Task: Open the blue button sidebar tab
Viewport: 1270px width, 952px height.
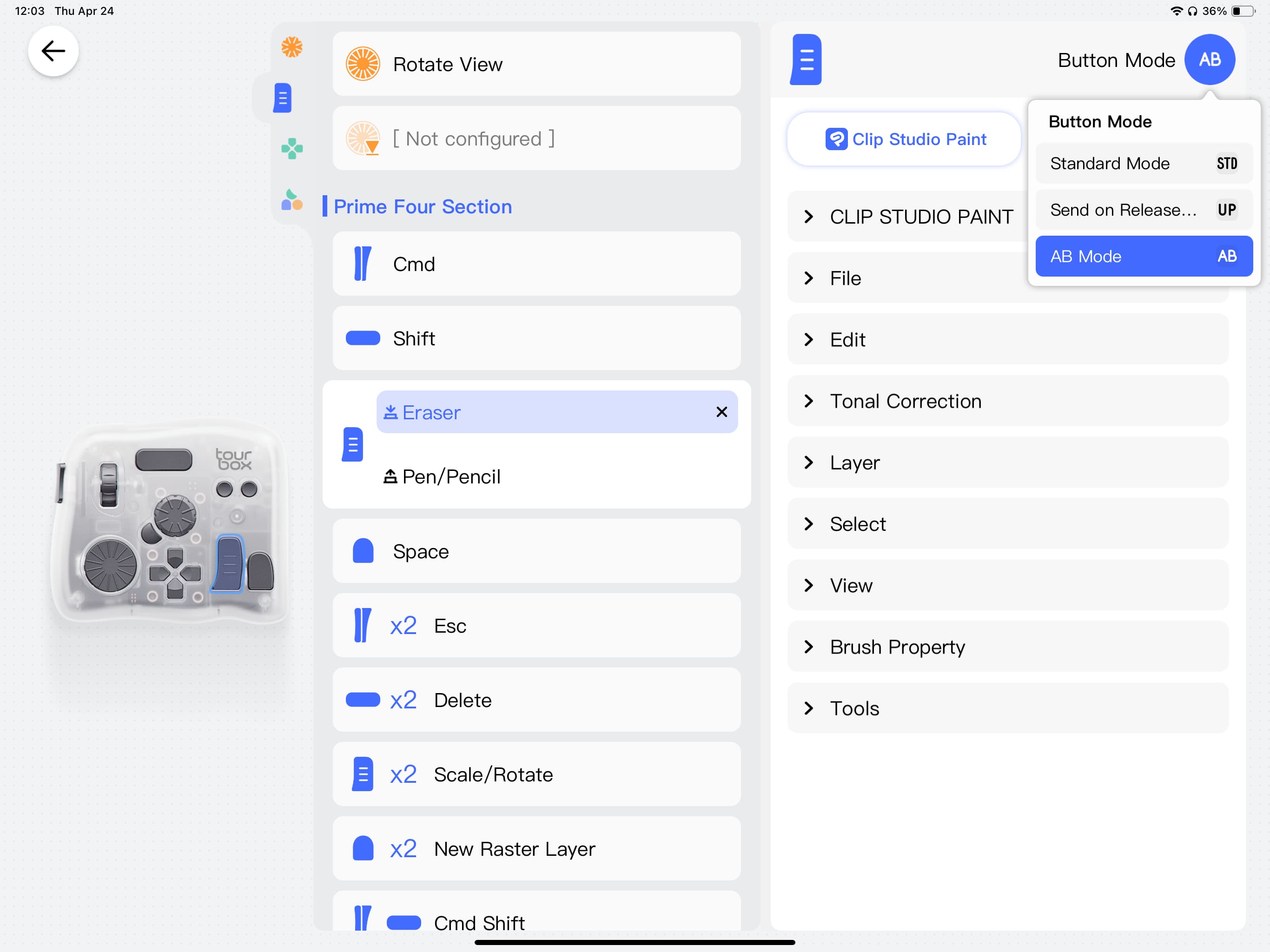Action: pos(283,98)
